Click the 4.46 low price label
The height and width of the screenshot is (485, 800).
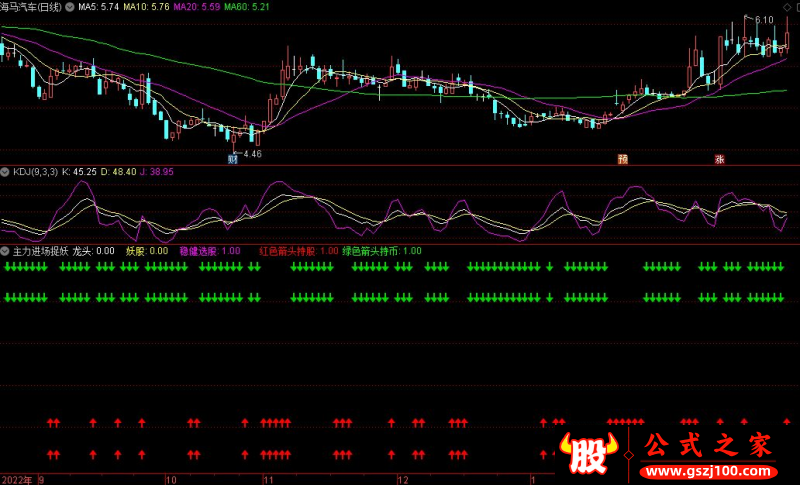click(x=250, y=154)
